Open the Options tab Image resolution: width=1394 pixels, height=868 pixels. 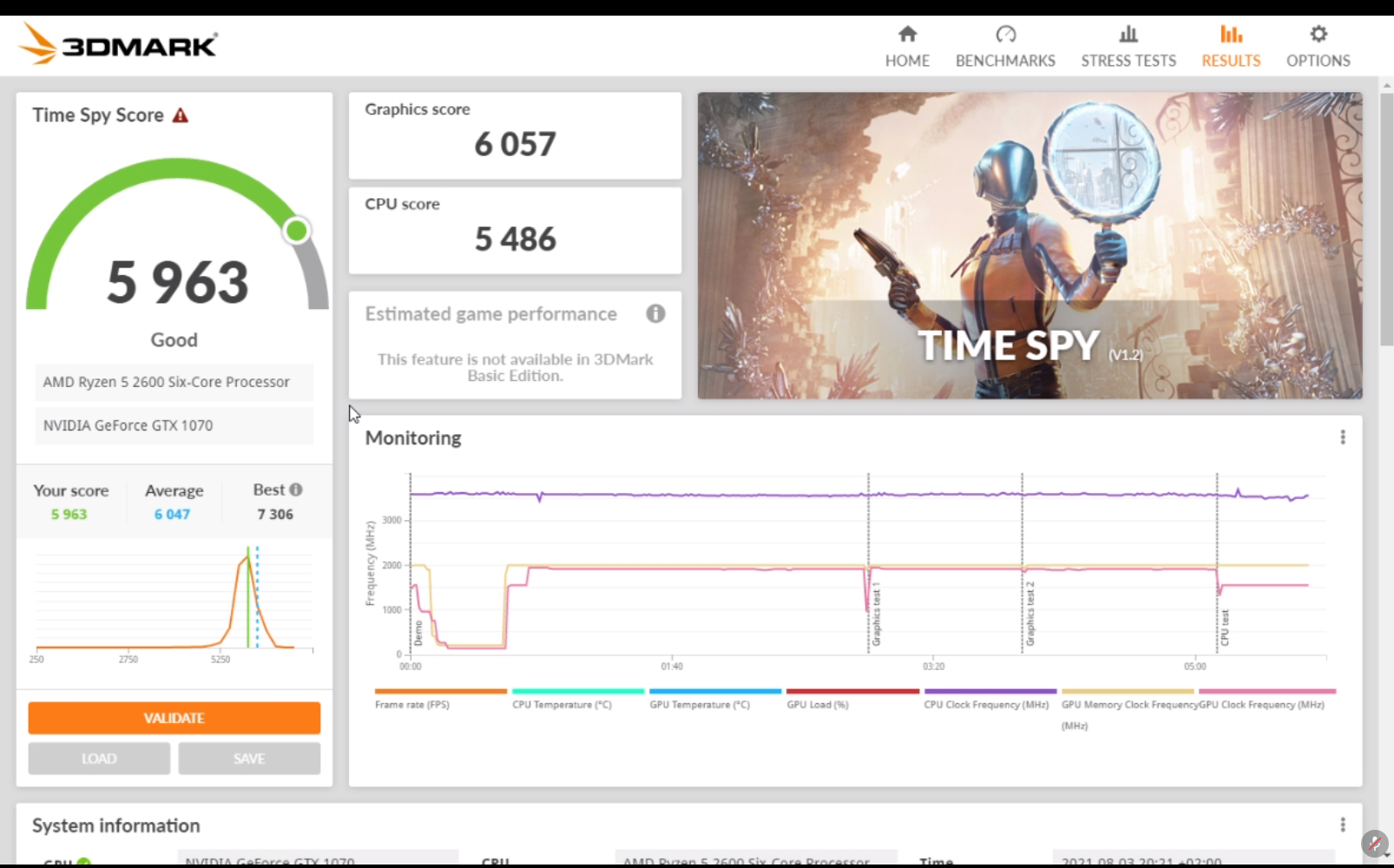pyautogui.click(x=1318, y=47)
